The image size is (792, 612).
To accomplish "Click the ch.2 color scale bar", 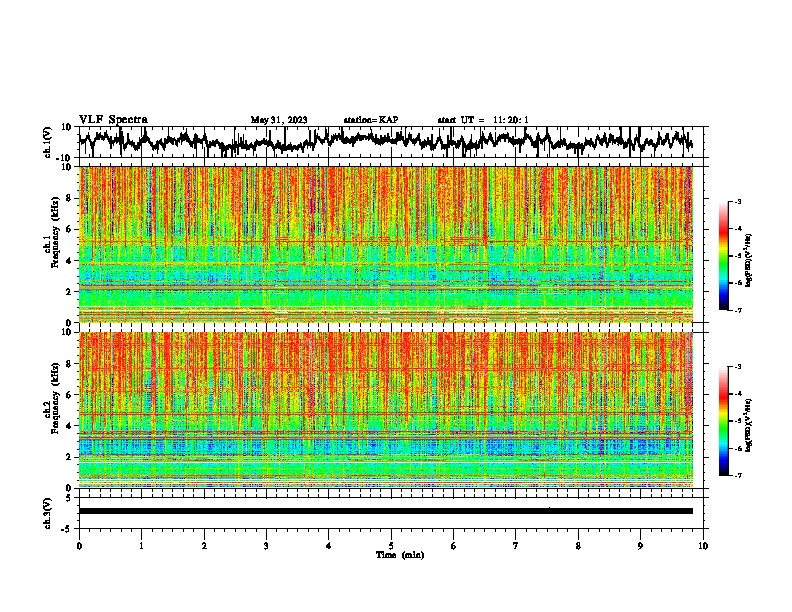I will tap(724, 421).
